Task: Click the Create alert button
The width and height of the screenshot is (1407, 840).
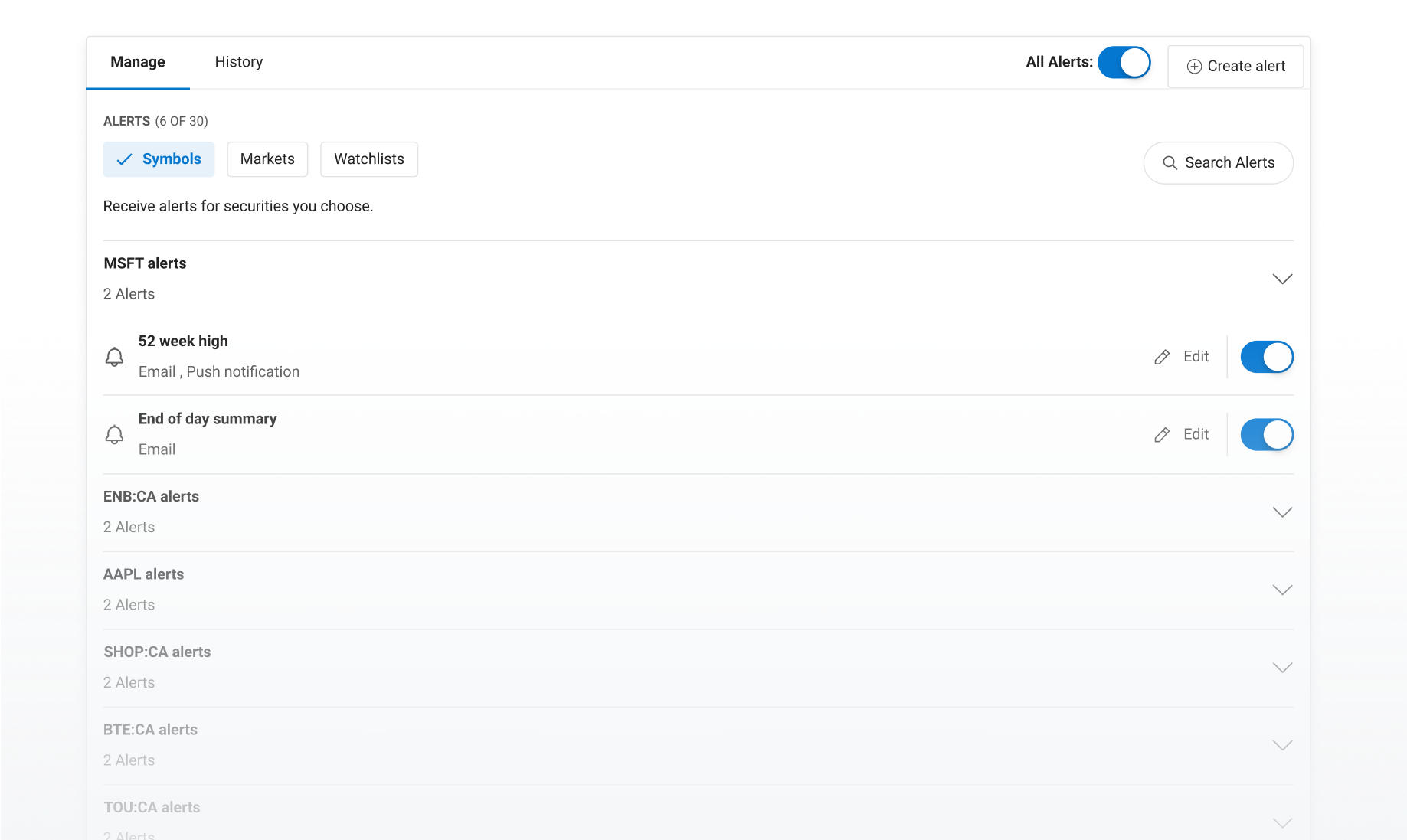Action: coord(1235,67)
